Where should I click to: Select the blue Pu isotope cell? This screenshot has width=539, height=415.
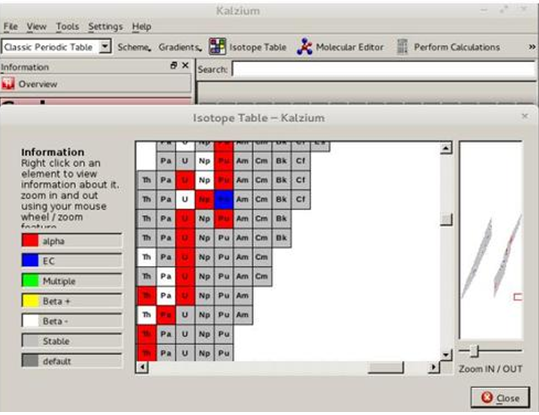pyautogui.click(x=224, y=199)
